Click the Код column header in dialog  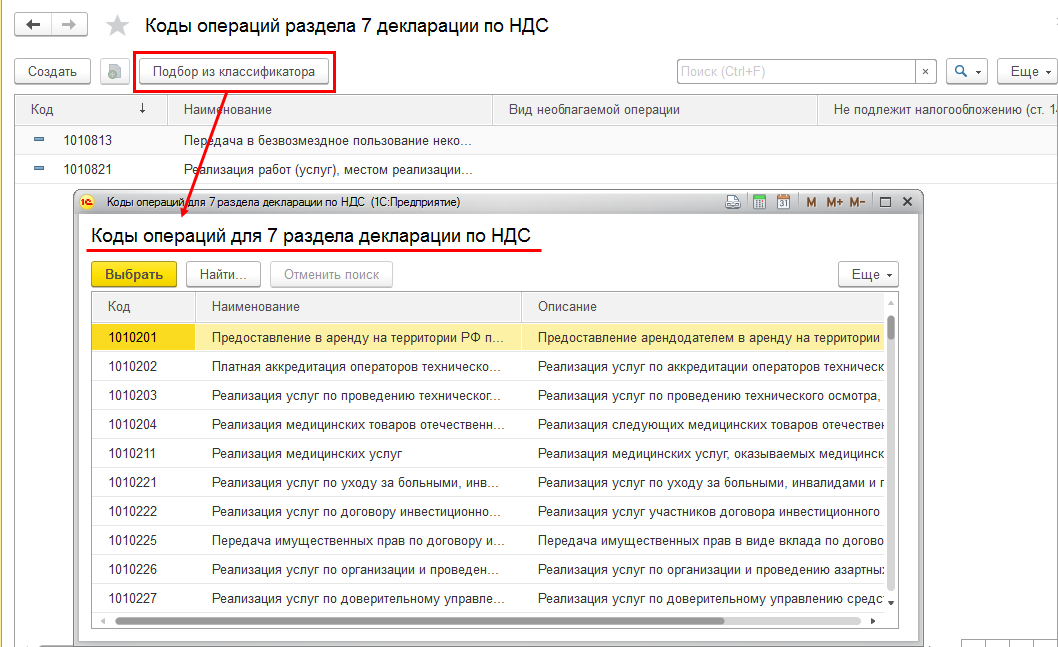pyautogui.click(x=144, y=306)
